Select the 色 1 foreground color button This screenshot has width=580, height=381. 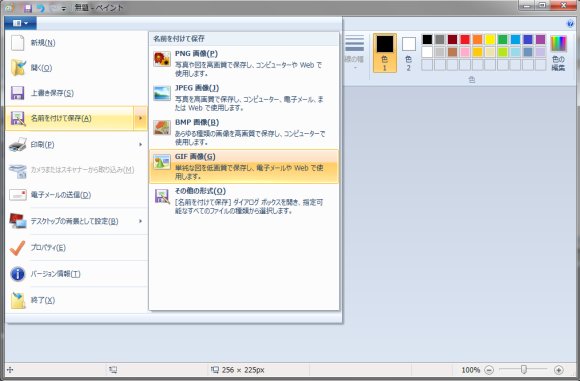coord(385,53)
